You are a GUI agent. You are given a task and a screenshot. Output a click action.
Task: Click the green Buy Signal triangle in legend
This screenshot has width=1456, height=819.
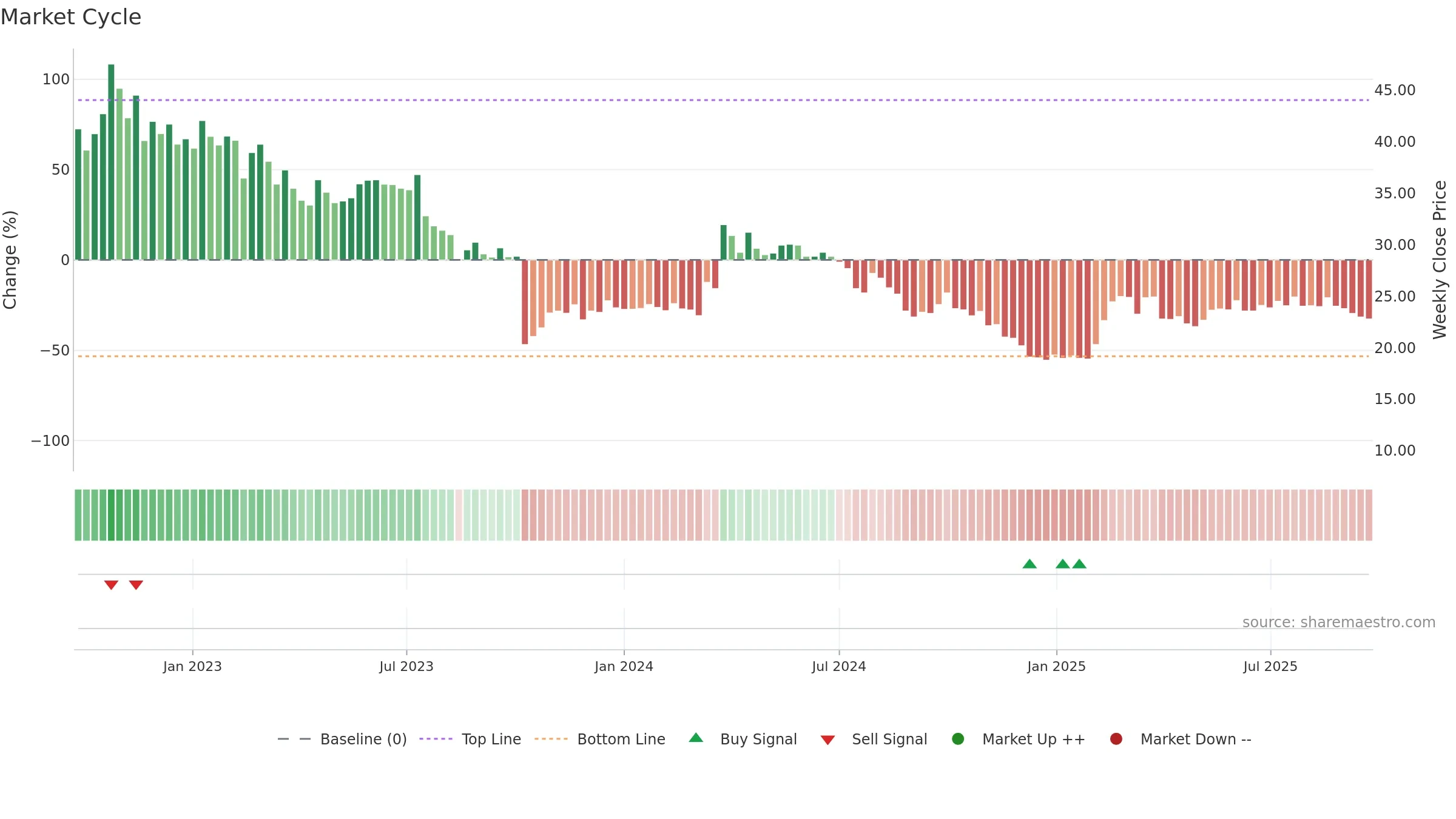click(x=696, y=738)
